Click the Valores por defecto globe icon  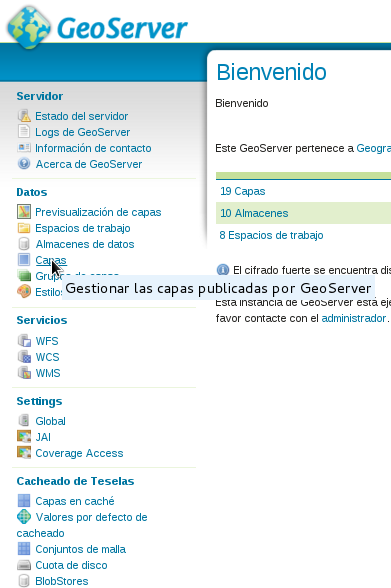pos(24,517)
